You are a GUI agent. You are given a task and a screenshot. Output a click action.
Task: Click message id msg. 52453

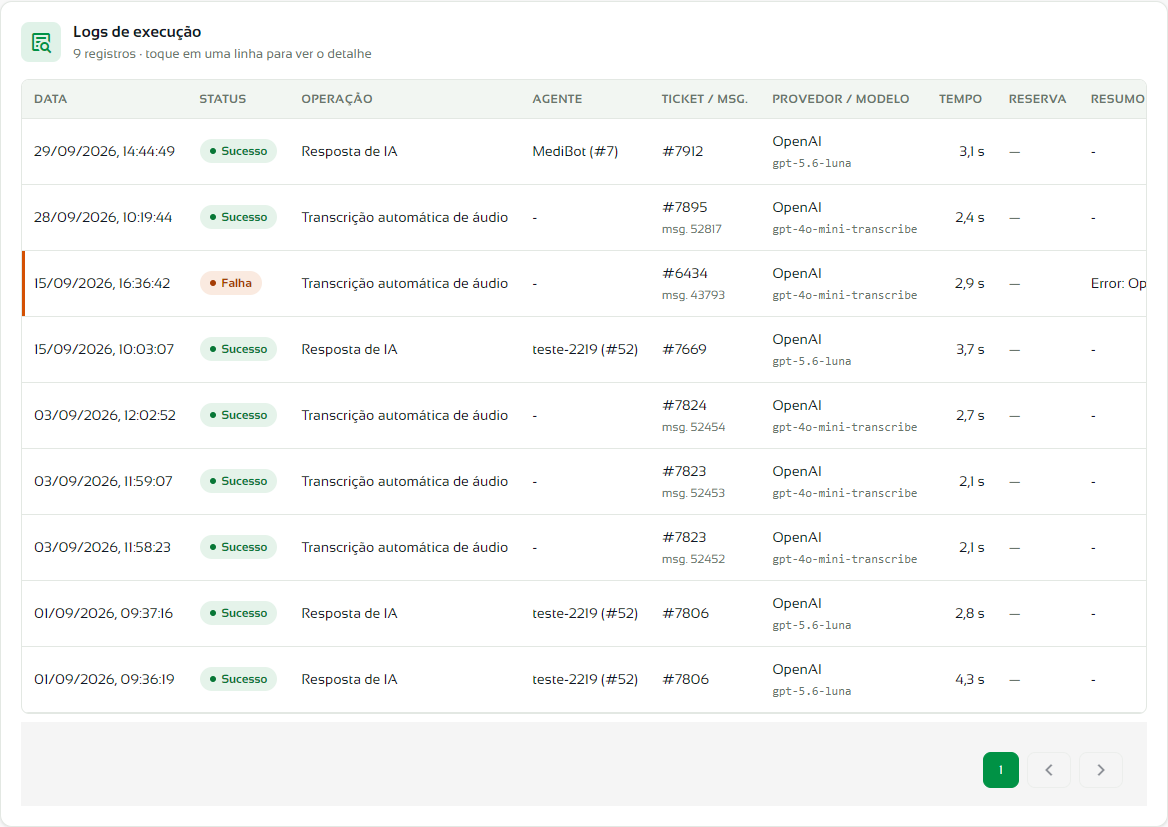pyautogui.click(x=693, y=493)
